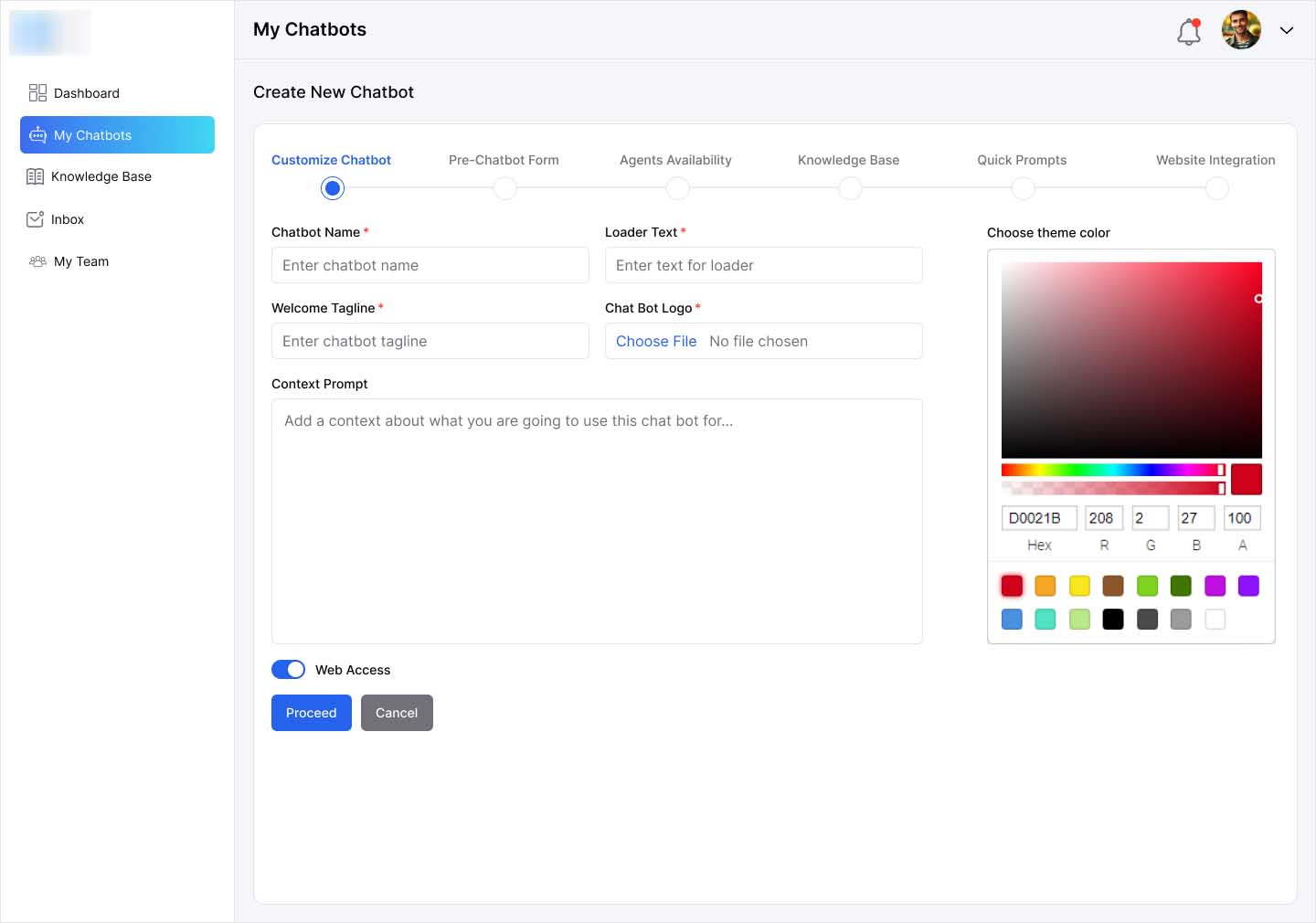Screen dimensions: 1316x923
Task: Click the alpha transparency slider
Action: click(x=1113, y=488)
